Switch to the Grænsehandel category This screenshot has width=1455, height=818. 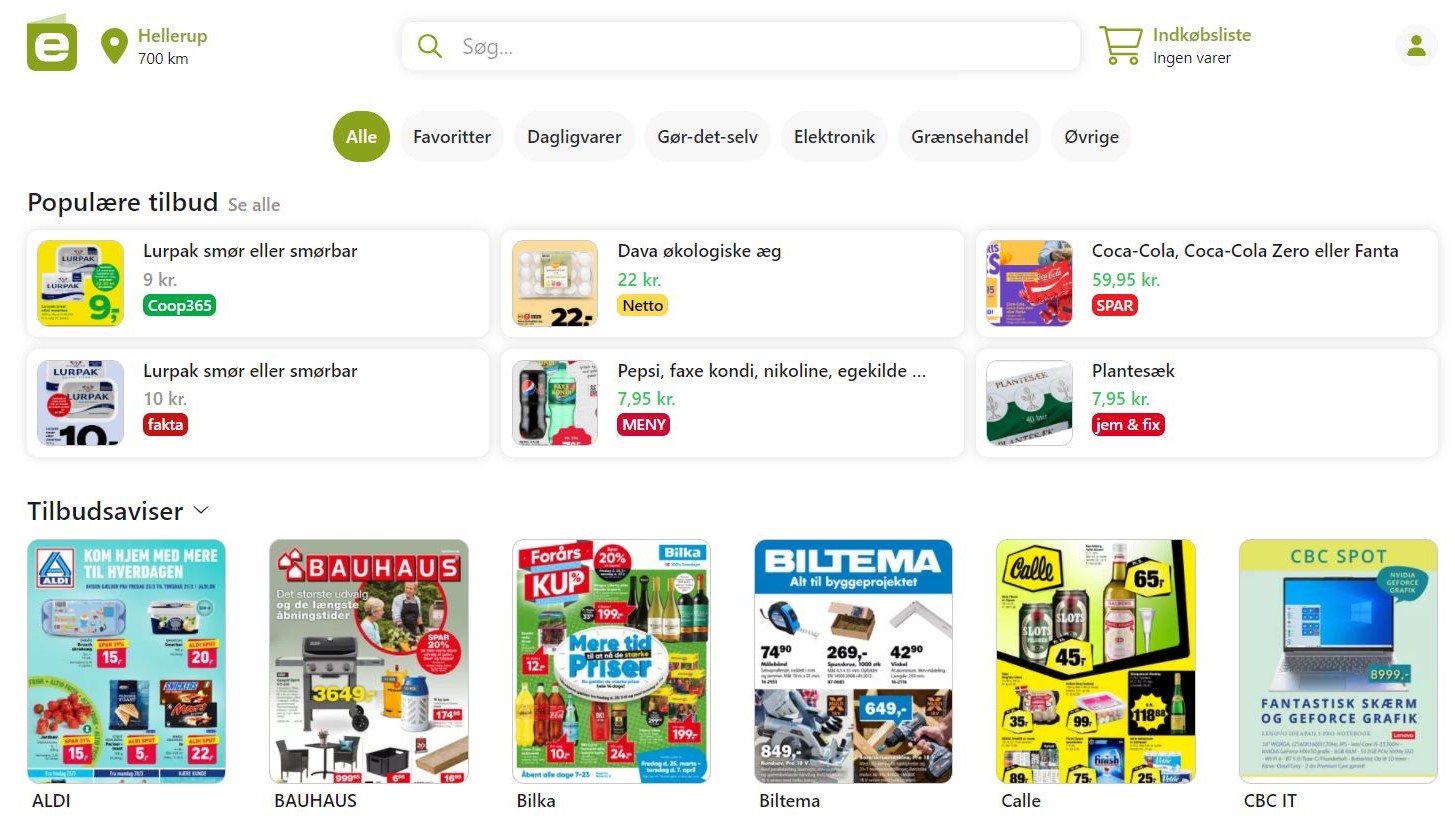pyautogui.click(x=970, y=137)
